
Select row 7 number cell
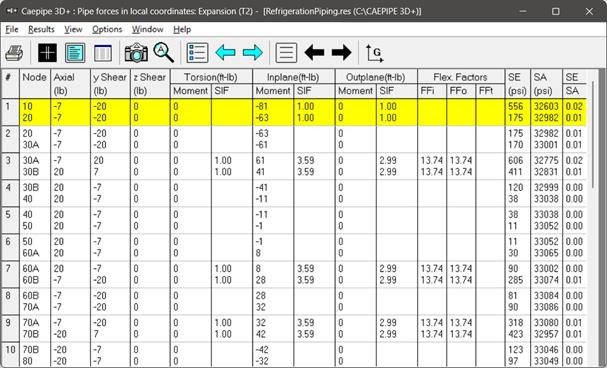pos(10,274)
